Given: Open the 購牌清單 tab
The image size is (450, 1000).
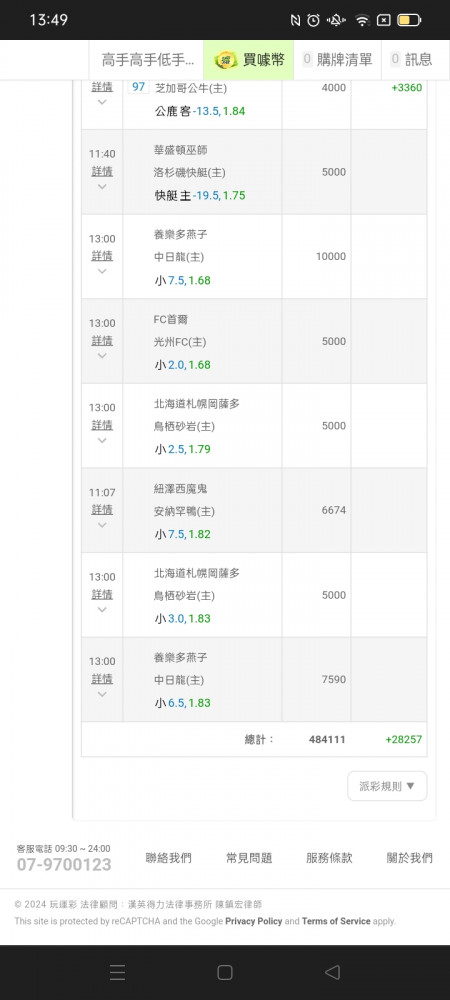Looking at the screenshot, I should 337,60.
